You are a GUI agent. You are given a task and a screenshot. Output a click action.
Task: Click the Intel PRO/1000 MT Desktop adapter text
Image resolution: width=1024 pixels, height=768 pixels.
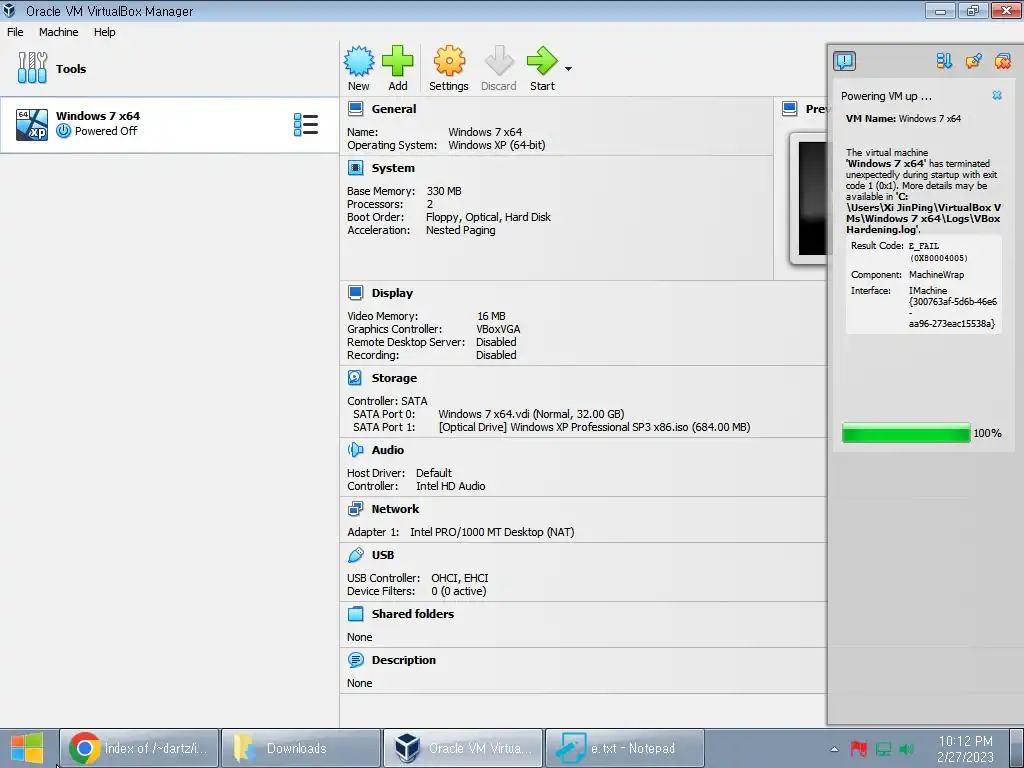click(x=492, y=532)
